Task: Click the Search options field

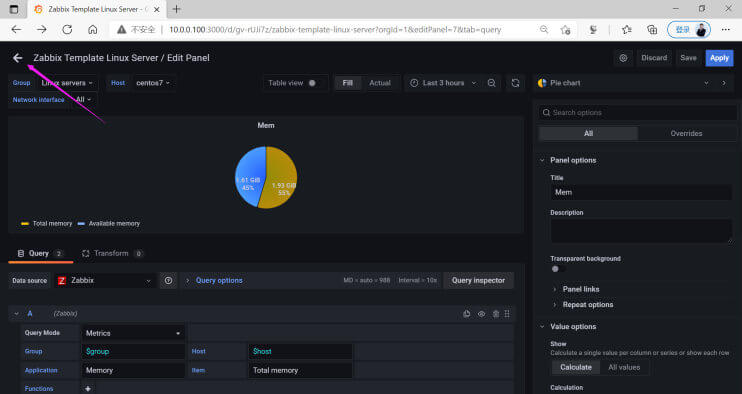Action: pyautogui.click(x=638, y=113)
